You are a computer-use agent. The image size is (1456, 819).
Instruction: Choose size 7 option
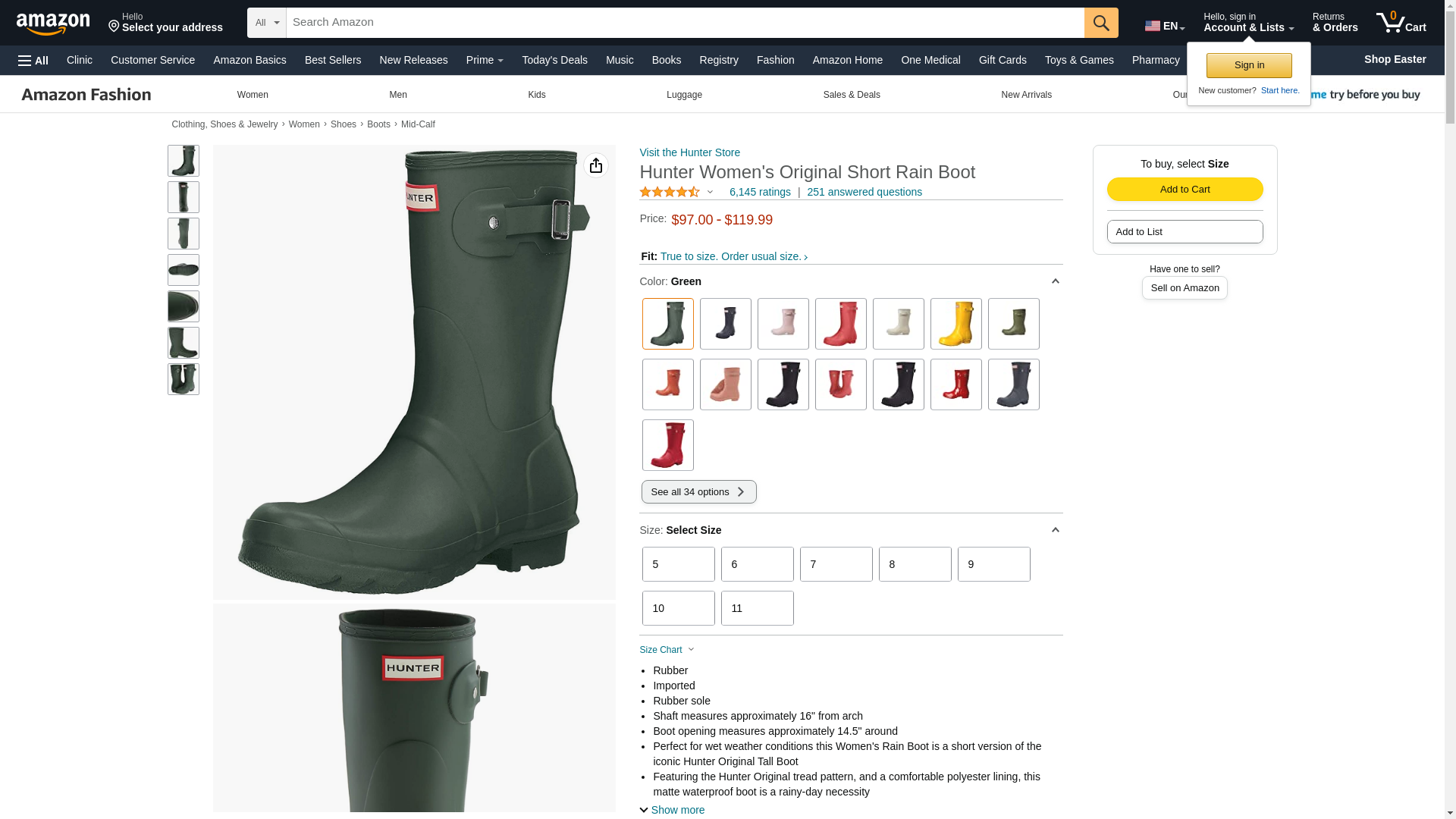tap(836, 564)
